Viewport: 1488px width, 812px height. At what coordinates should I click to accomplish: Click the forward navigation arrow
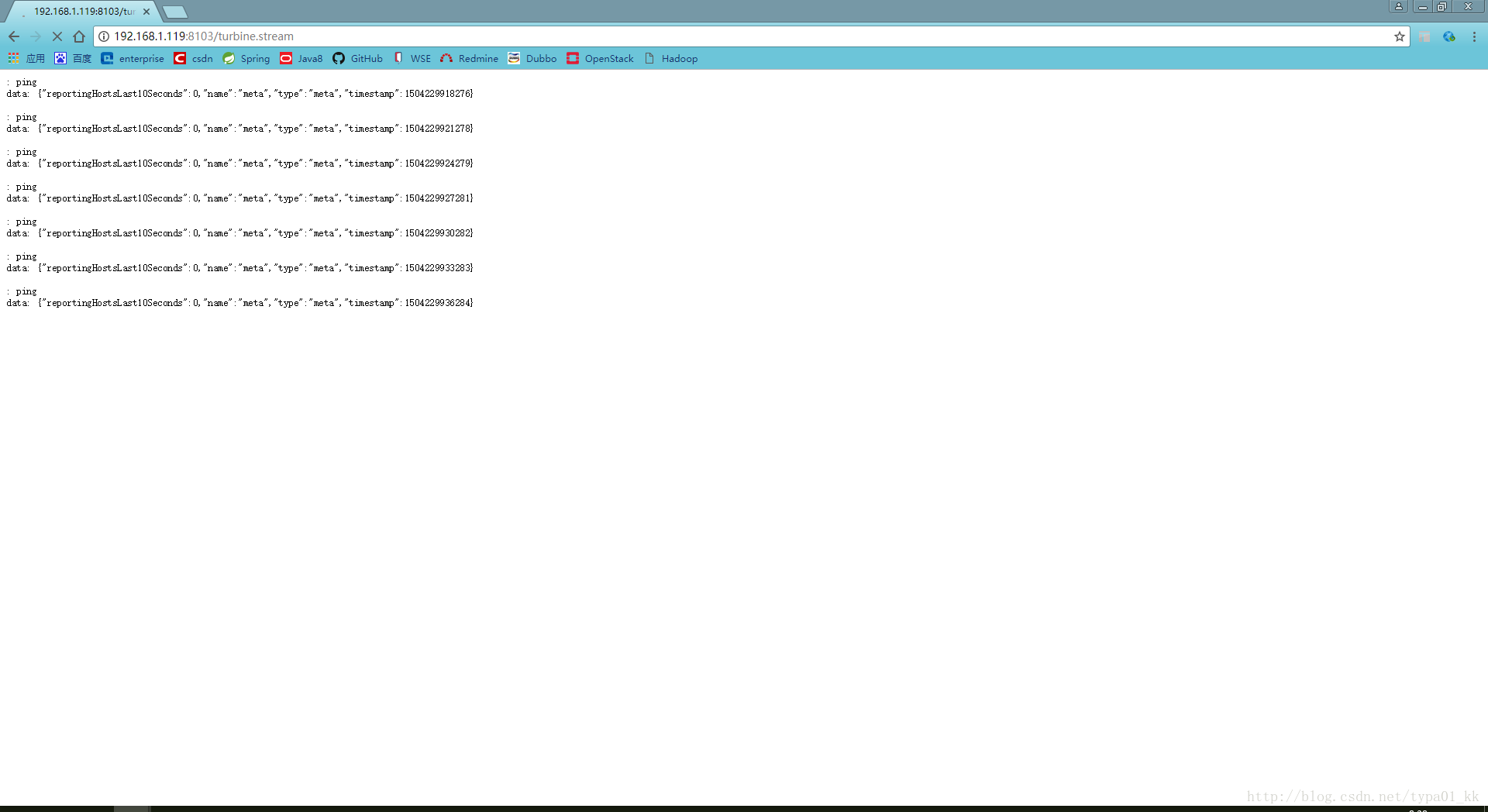[36, 36]
